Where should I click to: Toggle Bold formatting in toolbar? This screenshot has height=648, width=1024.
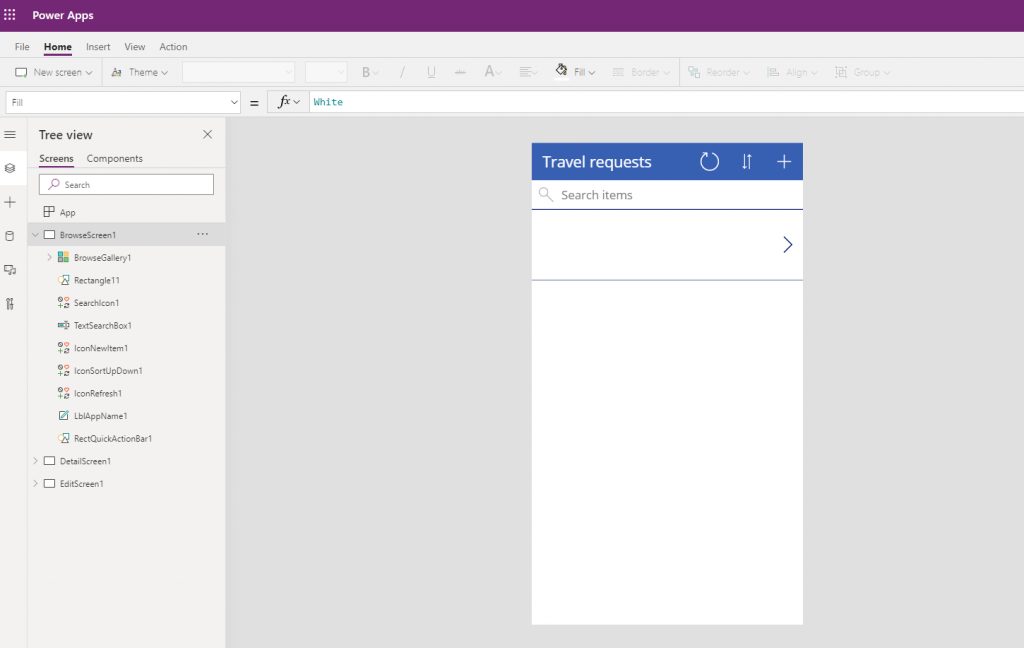click(x=366, y=73)
